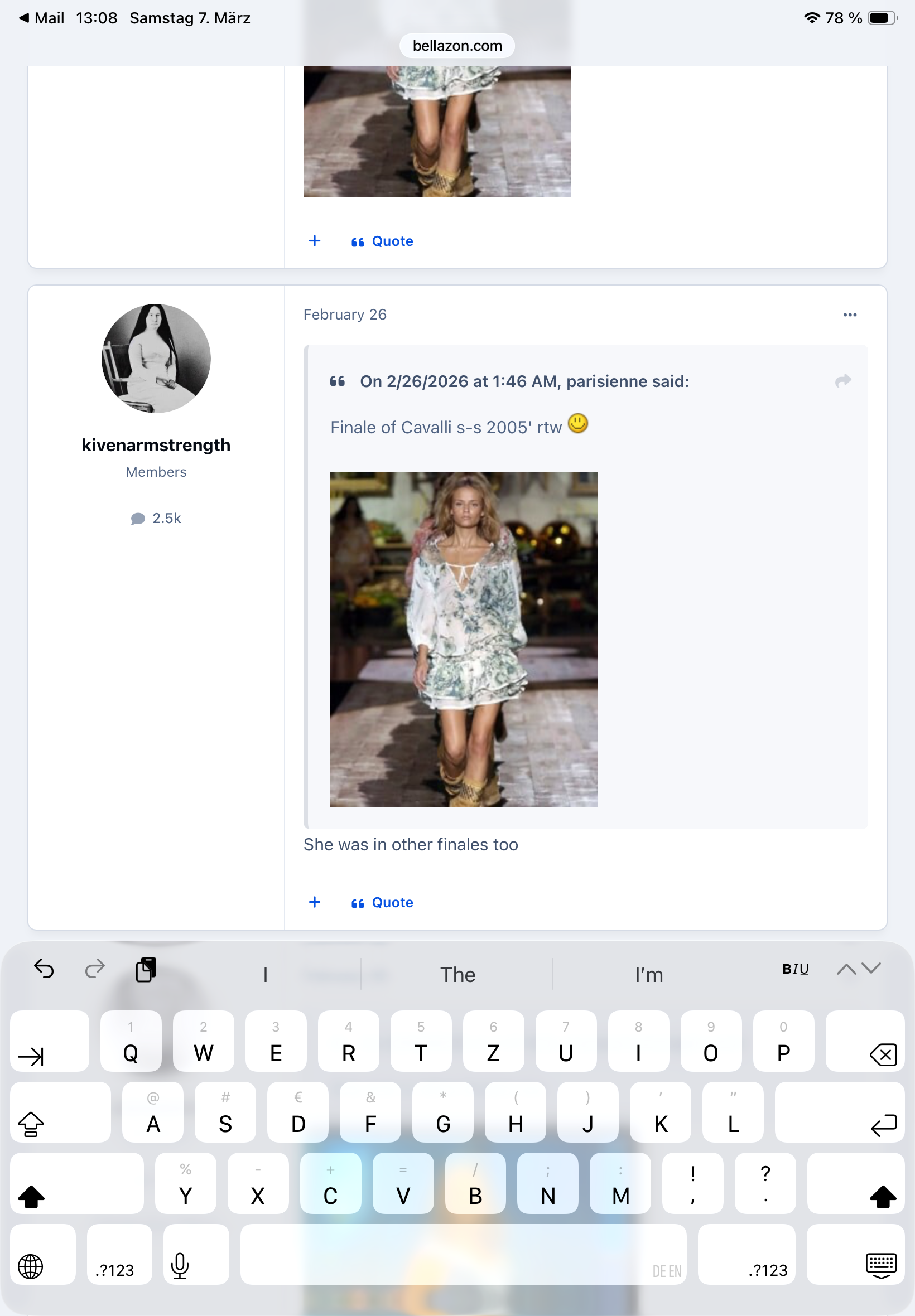Toggle the left Shift key
The width and height of the screenshot is (915, 1316).
[32, 1196]
